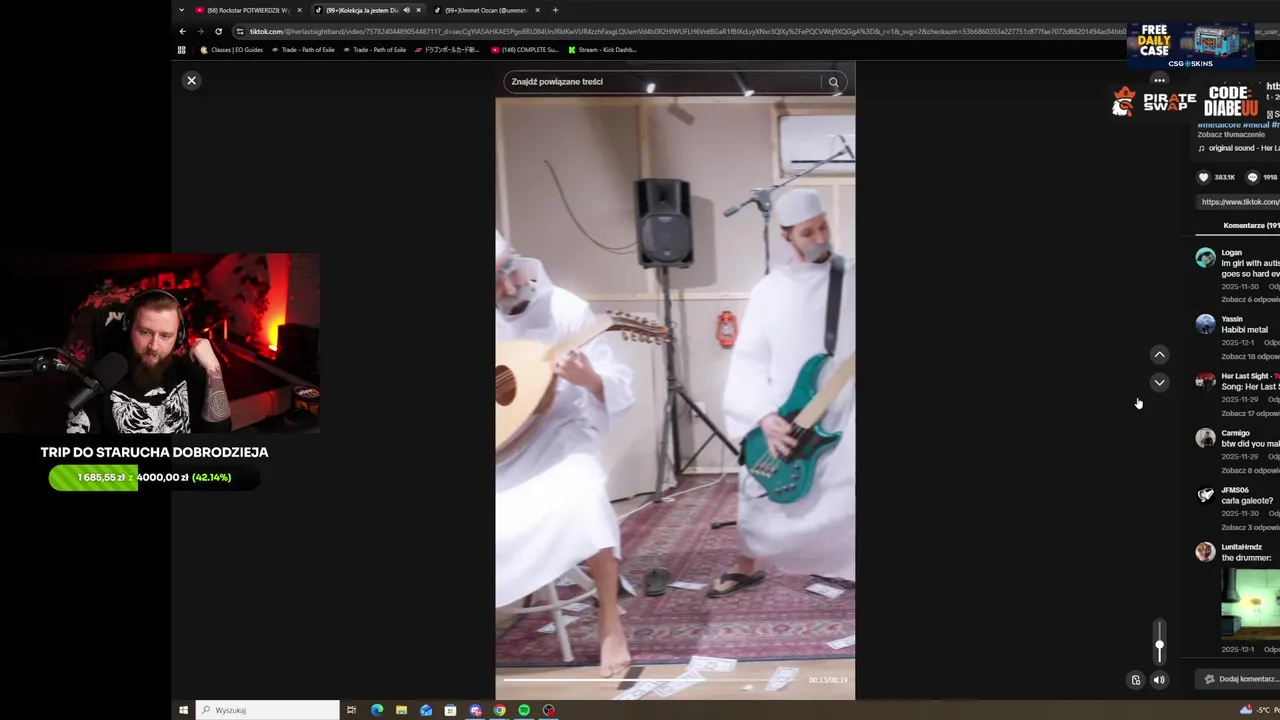Mute audio on the Kolekcja tab speaker icon
This screenshot has height=720, width=1280.
406,10
